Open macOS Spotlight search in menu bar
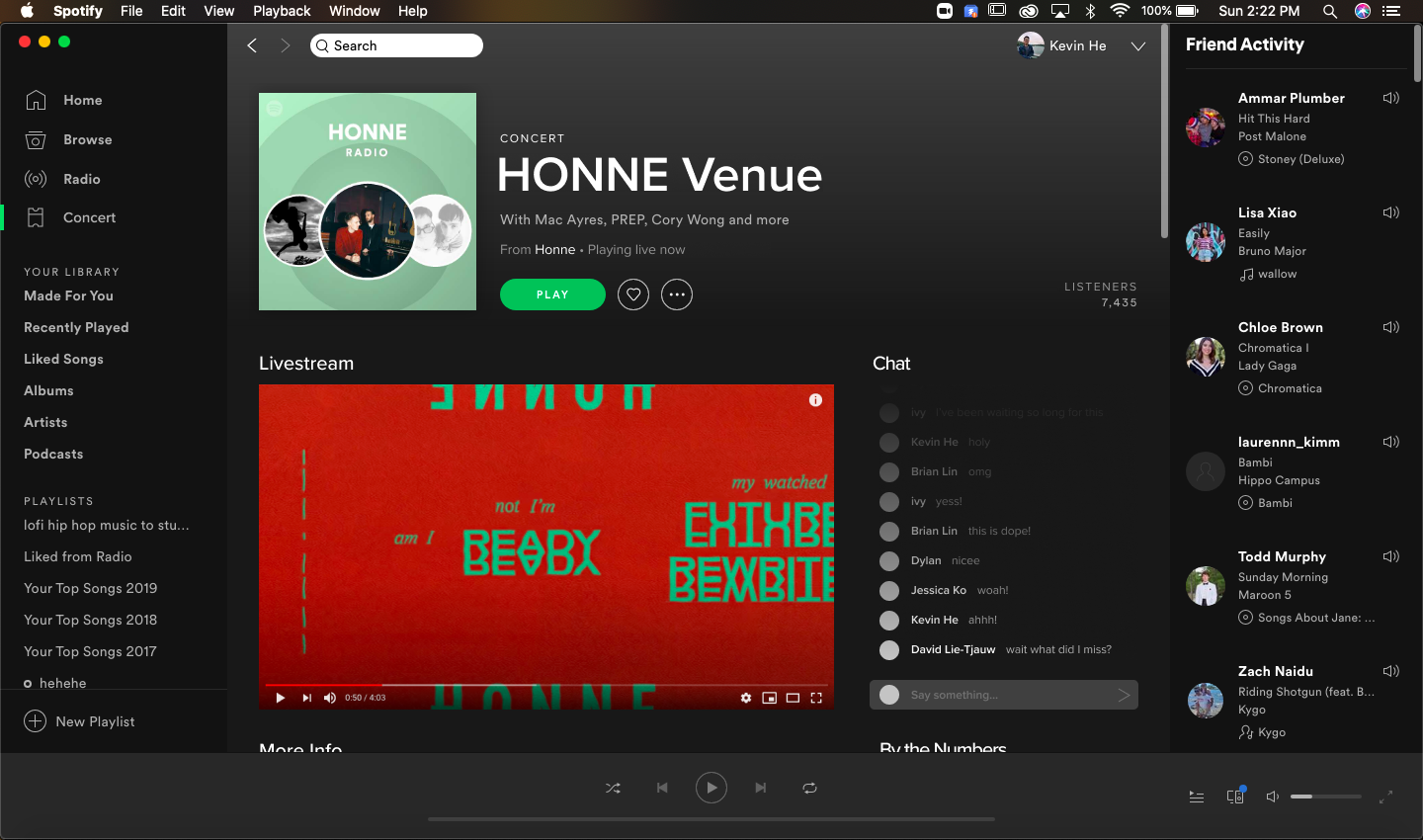Image resolution: width=1423 pixels, height=840 pixels. (x=1330, y=11)
